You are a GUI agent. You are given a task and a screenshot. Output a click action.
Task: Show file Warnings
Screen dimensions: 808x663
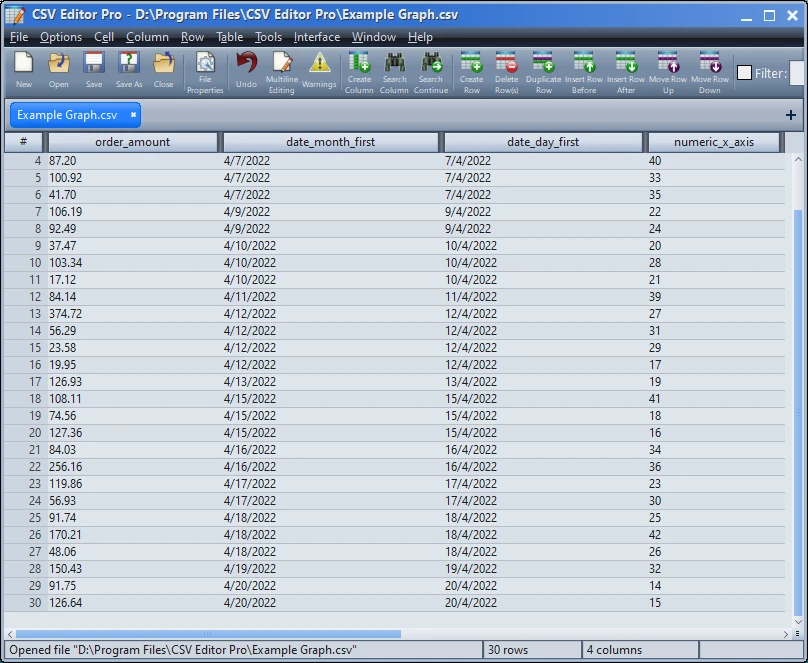click(319, 72)
